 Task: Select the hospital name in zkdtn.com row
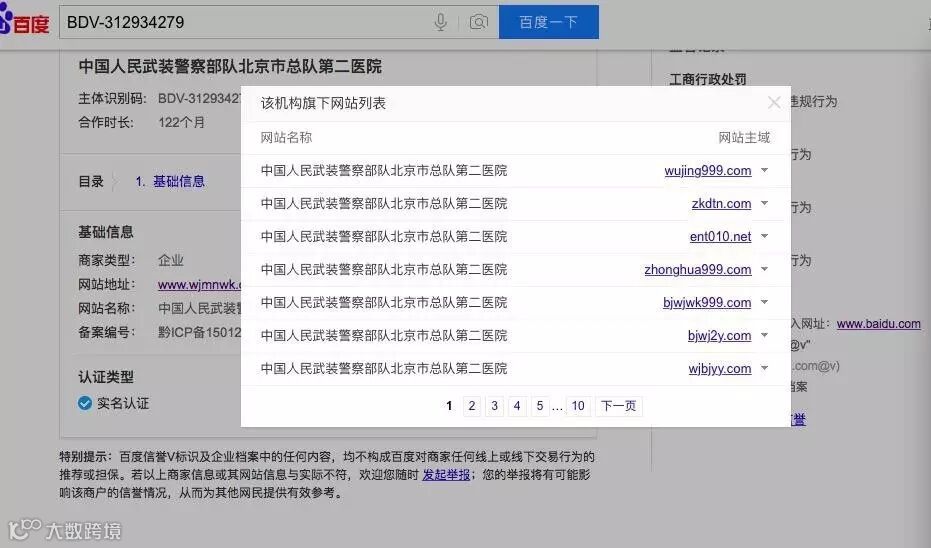pyautogui.click(x=384, y=204)
